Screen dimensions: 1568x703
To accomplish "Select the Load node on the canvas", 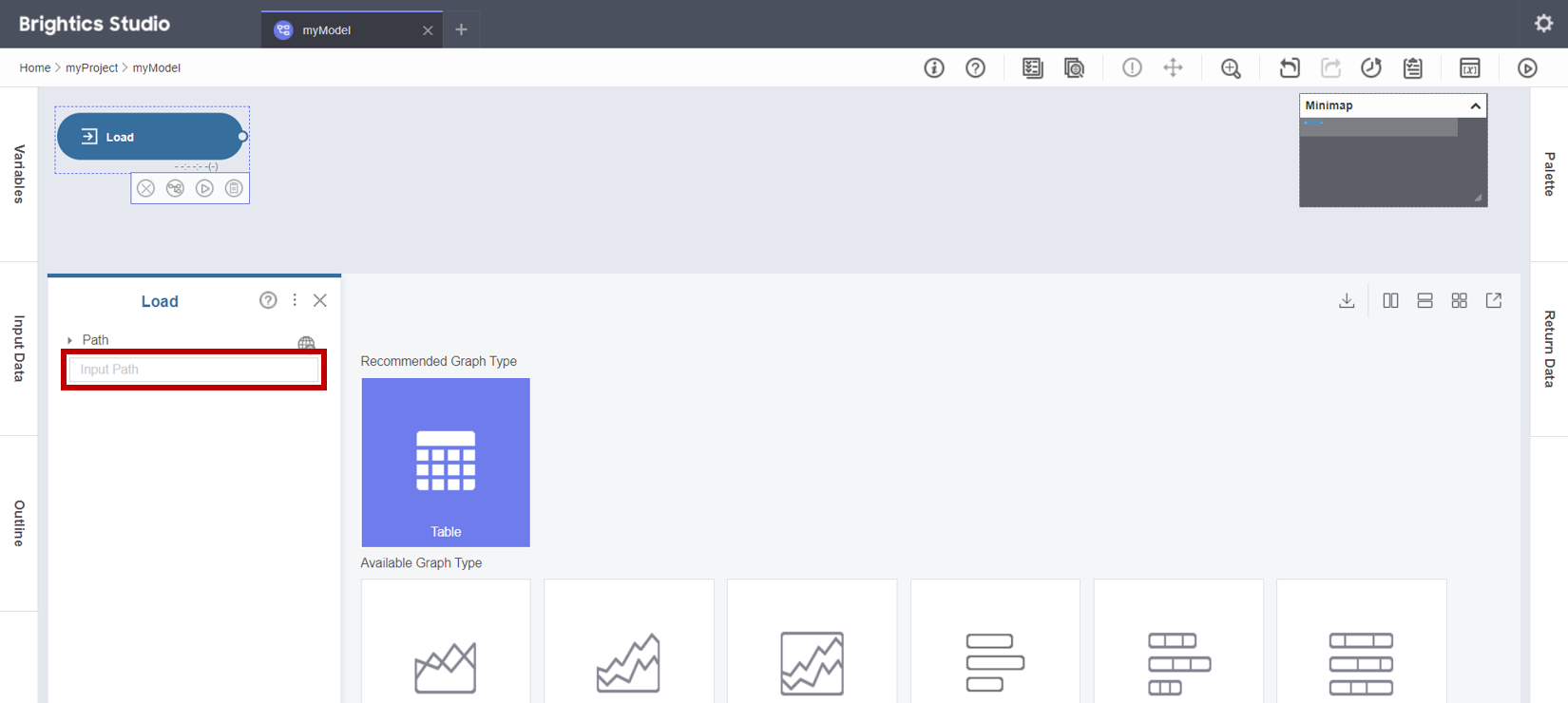I will (x=149, y=137).
